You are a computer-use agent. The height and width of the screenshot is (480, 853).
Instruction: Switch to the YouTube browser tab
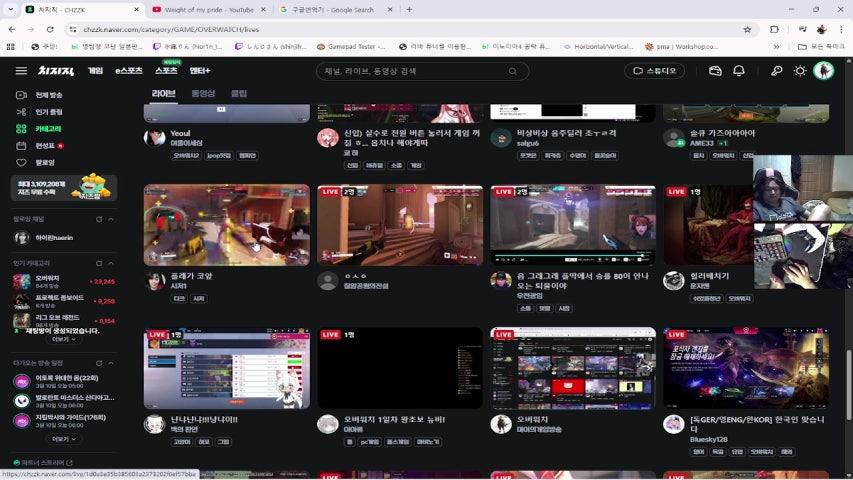click(209, 10)
